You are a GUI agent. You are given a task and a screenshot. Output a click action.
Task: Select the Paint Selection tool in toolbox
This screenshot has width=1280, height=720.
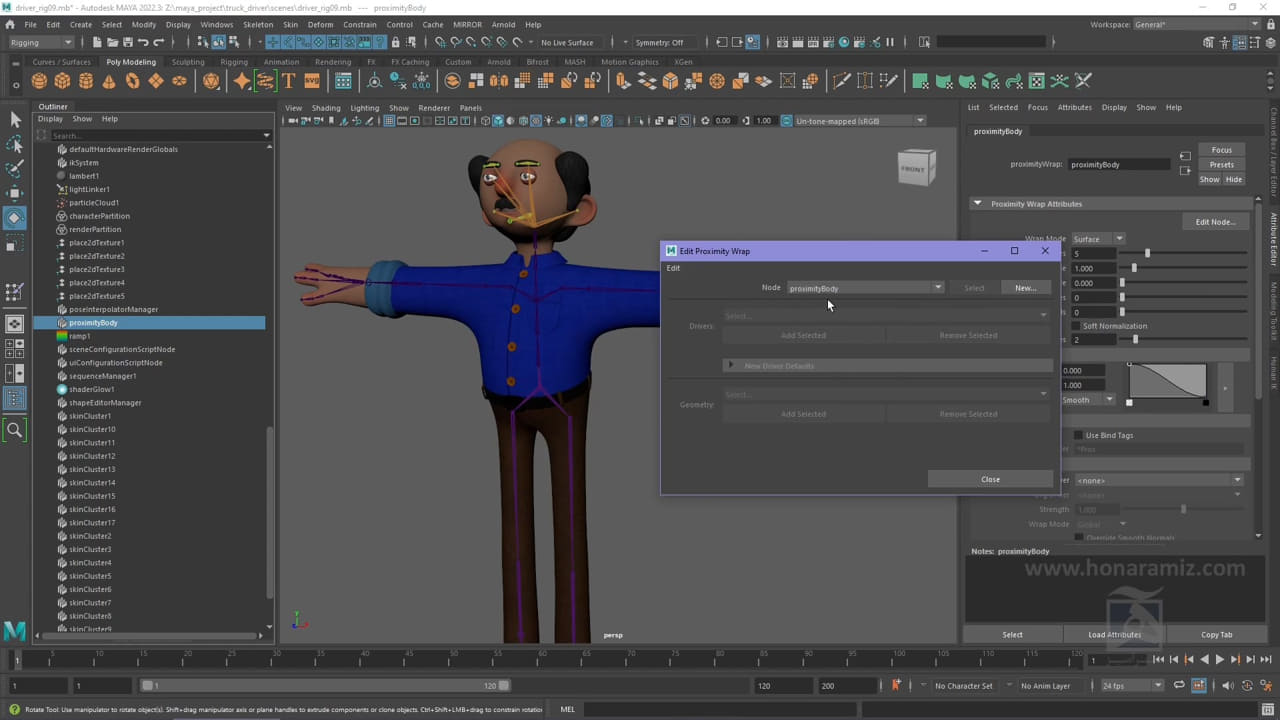tap(15, 169)
